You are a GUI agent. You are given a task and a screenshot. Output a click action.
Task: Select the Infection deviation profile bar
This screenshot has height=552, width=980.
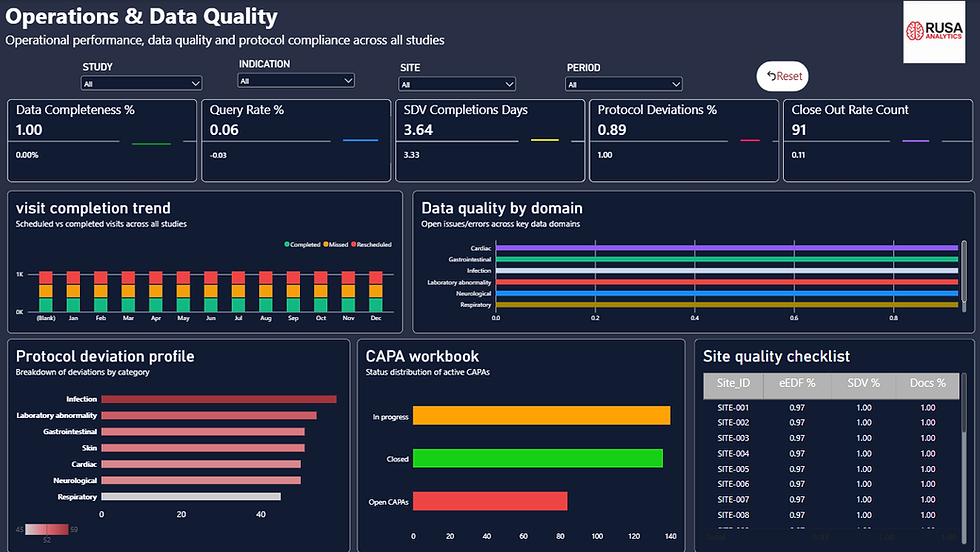click(x=219, y=399)
